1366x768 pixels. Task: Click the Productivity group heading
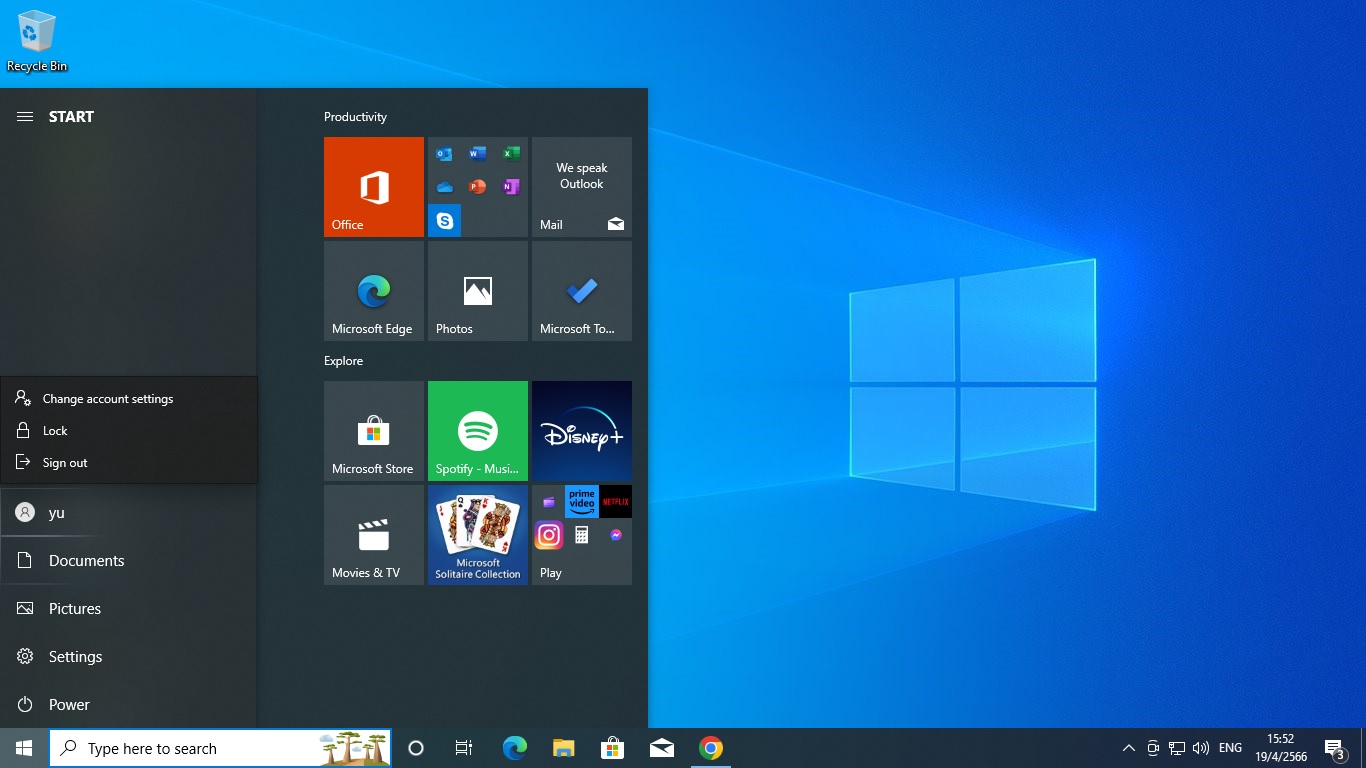pyautogui.click(x=355, y=117)
